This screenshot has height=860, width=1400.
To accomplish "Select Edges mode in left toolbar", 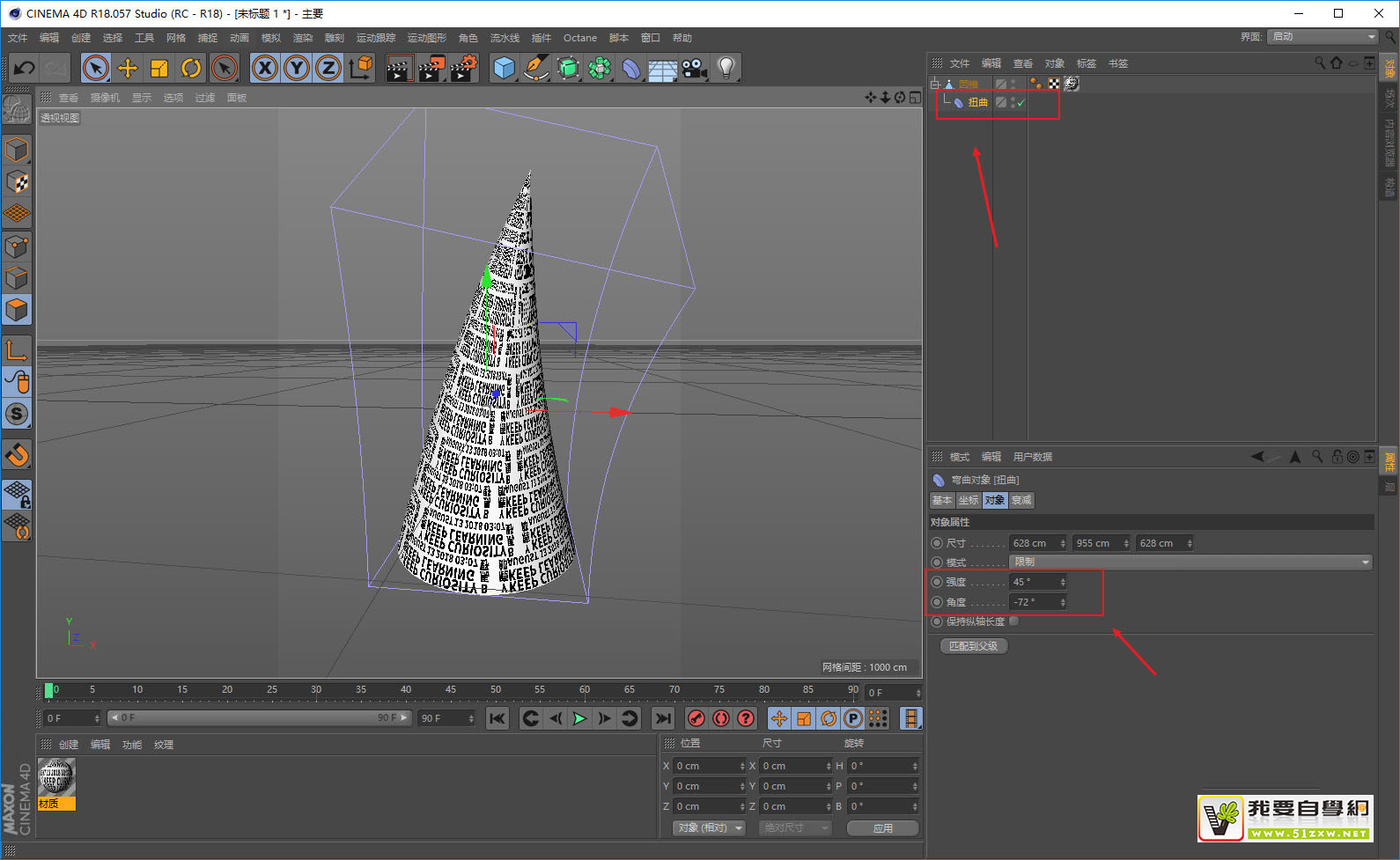I will click(17, 278).
